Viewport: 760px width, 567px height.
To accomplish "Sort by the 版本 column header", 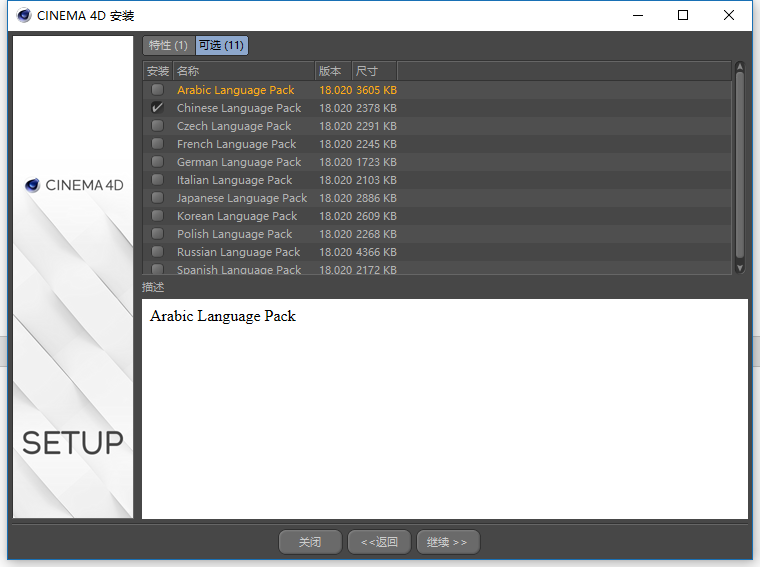I will [x=333, y=71].
